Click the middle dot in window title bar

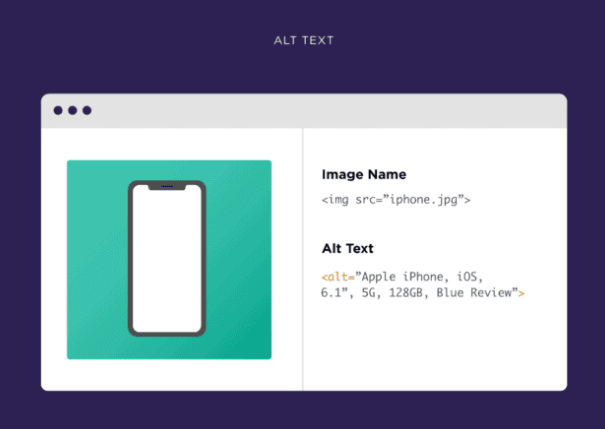pyautogui.click(x=73, y=110)
